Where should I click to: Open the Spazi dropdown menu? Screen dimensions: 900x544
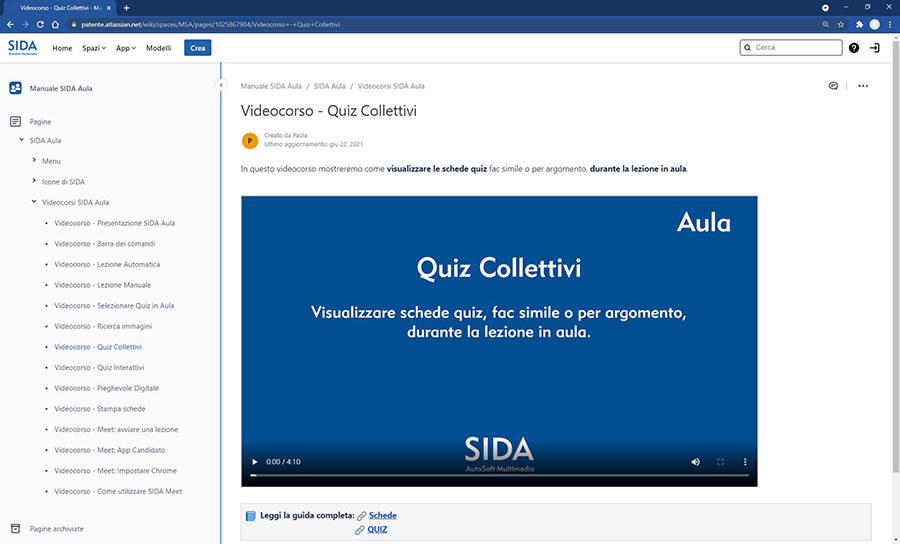pyautogui.click(x=93, y=48)
